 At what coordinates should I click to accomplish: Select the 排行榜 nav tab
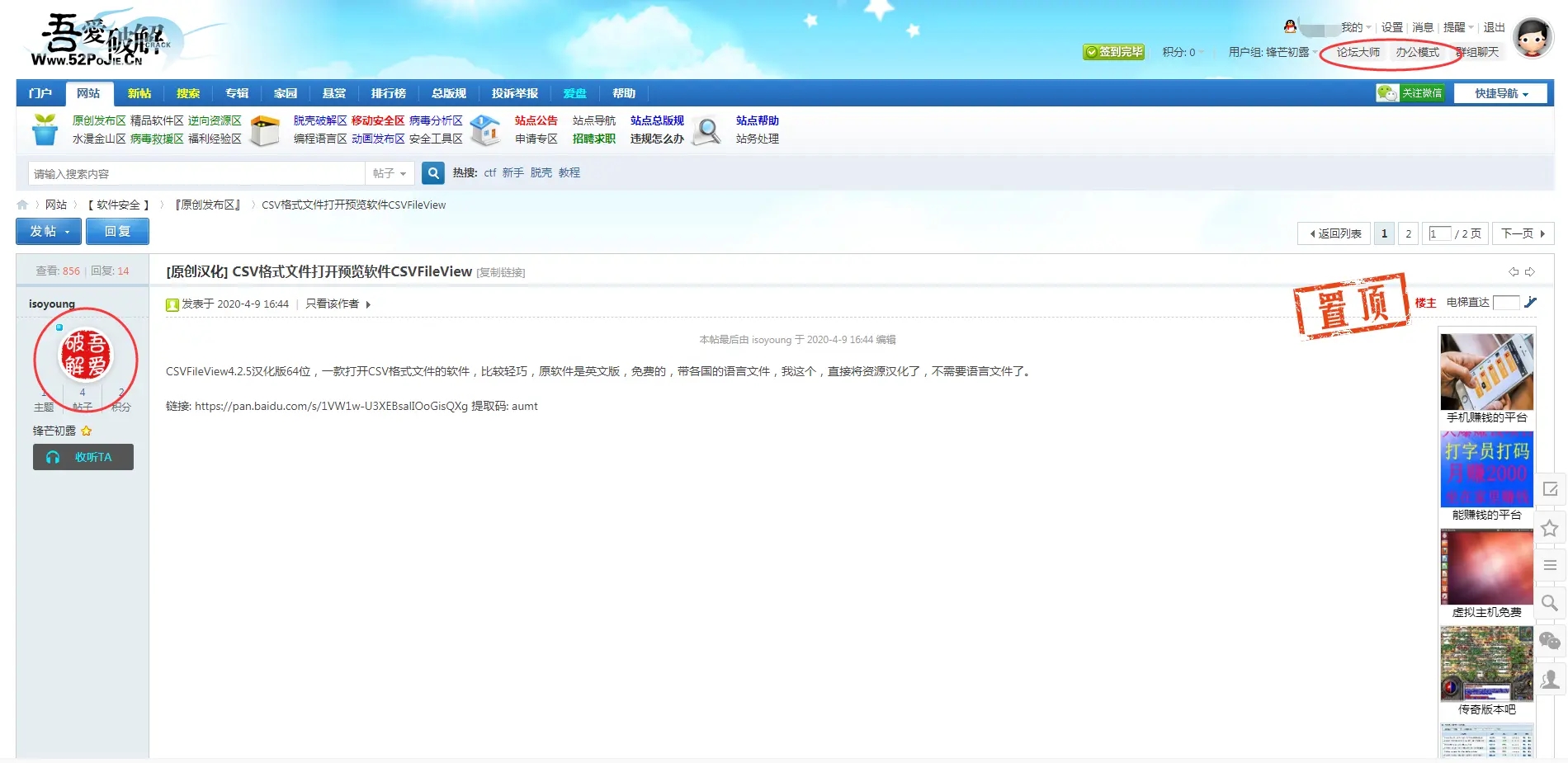[388, 93]
